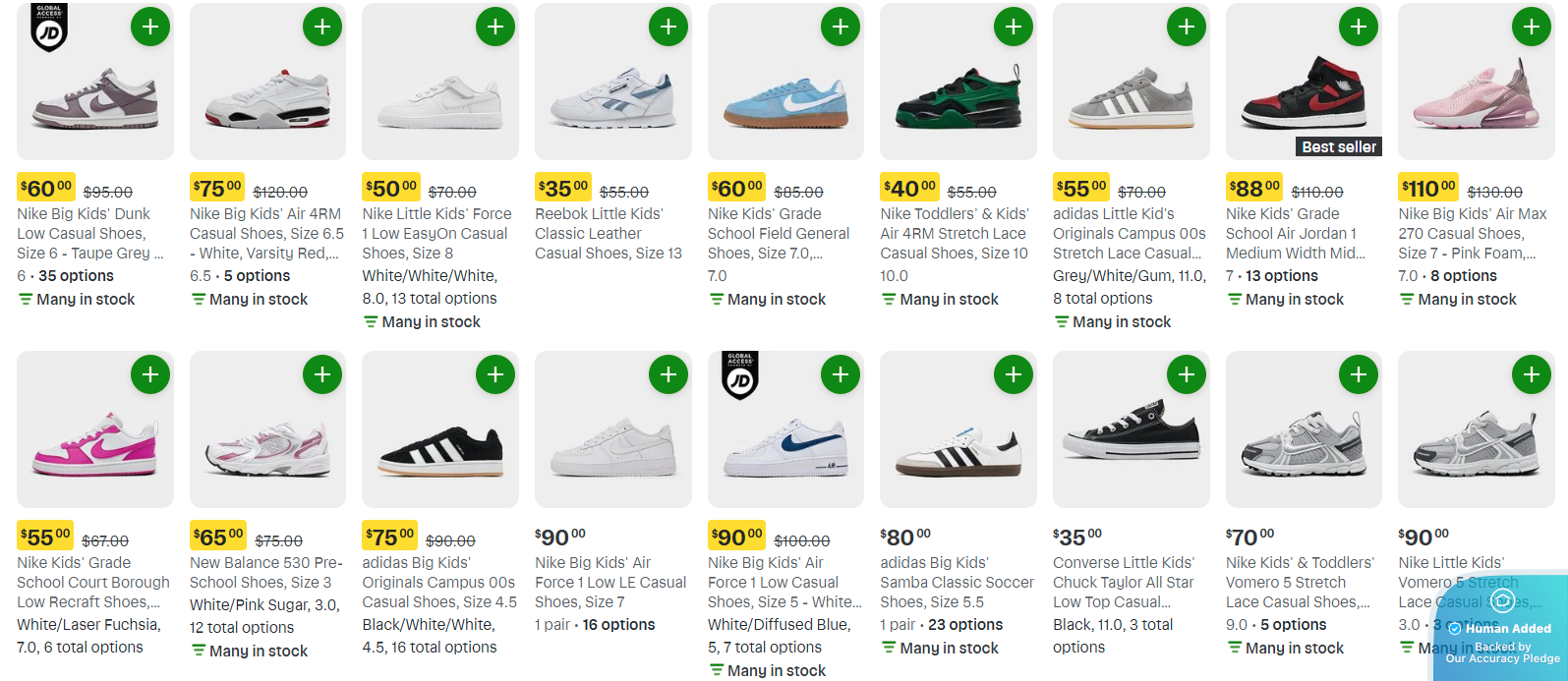View the green and black Nike Air 4RM image
The image size is (1568, 681).
[958, 98]
